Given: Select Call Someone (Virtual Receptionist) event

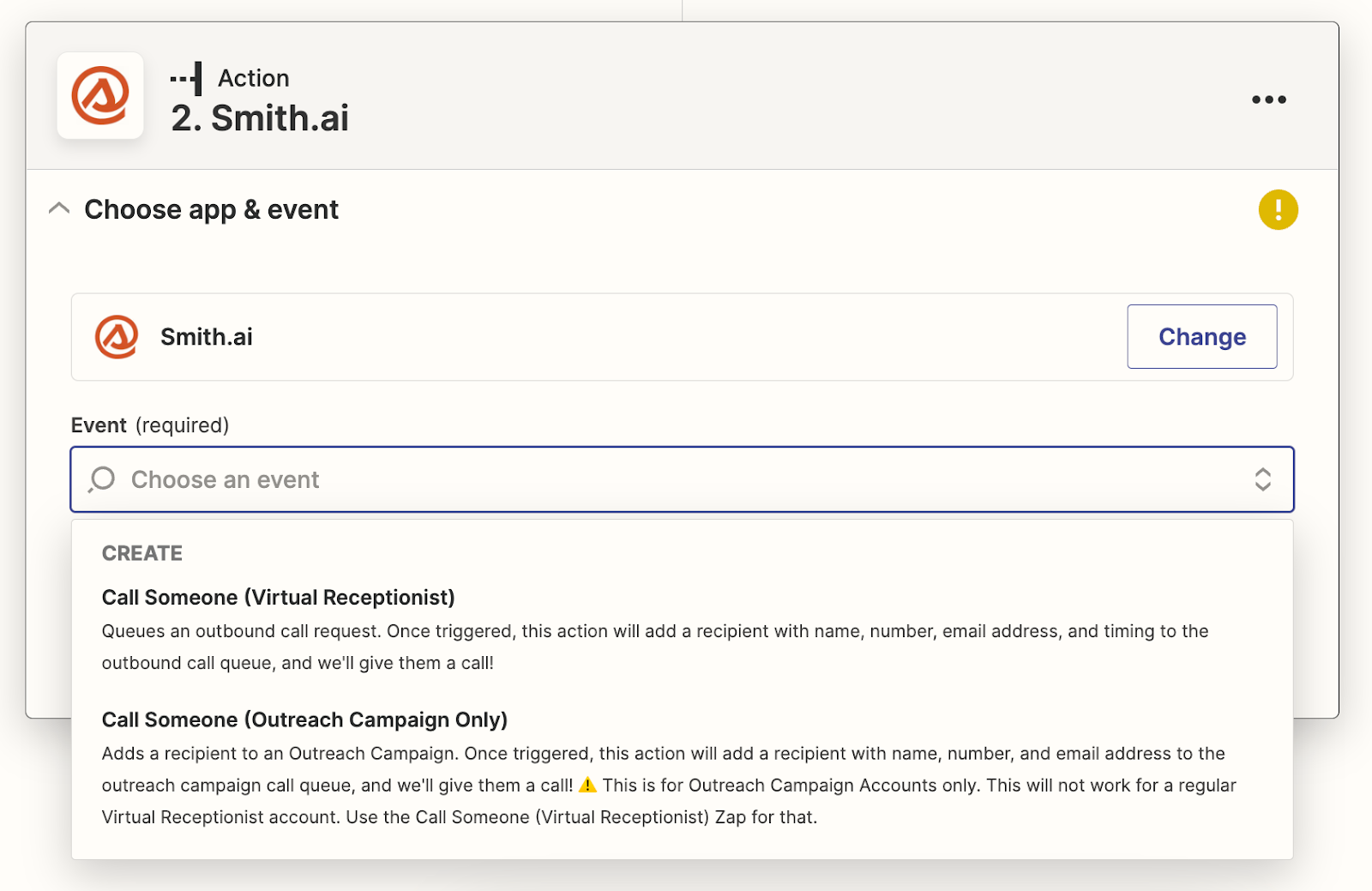Looking at the screenshot, I should coord(278,598).
